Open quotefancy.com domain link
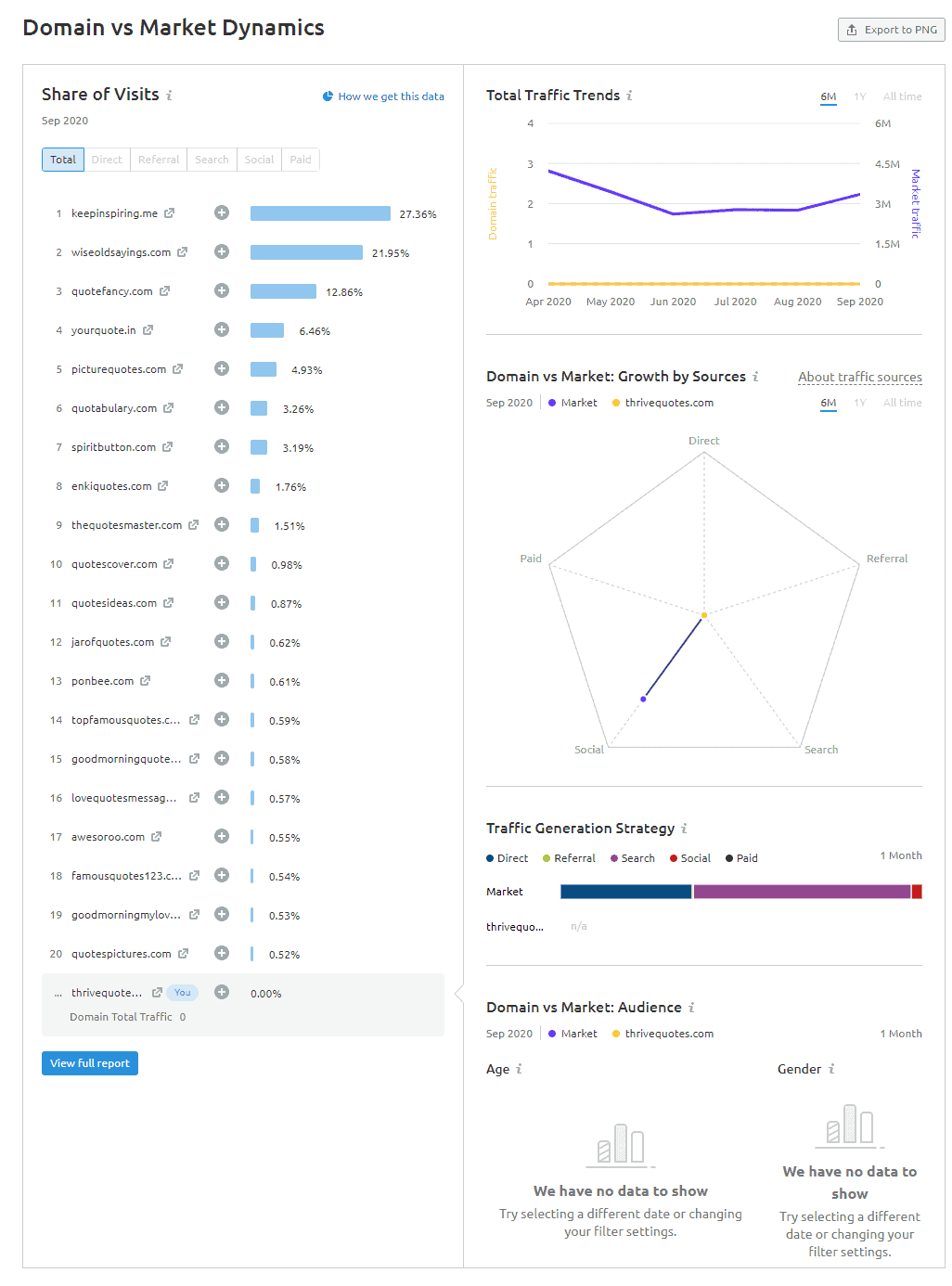 coord(112,291)
